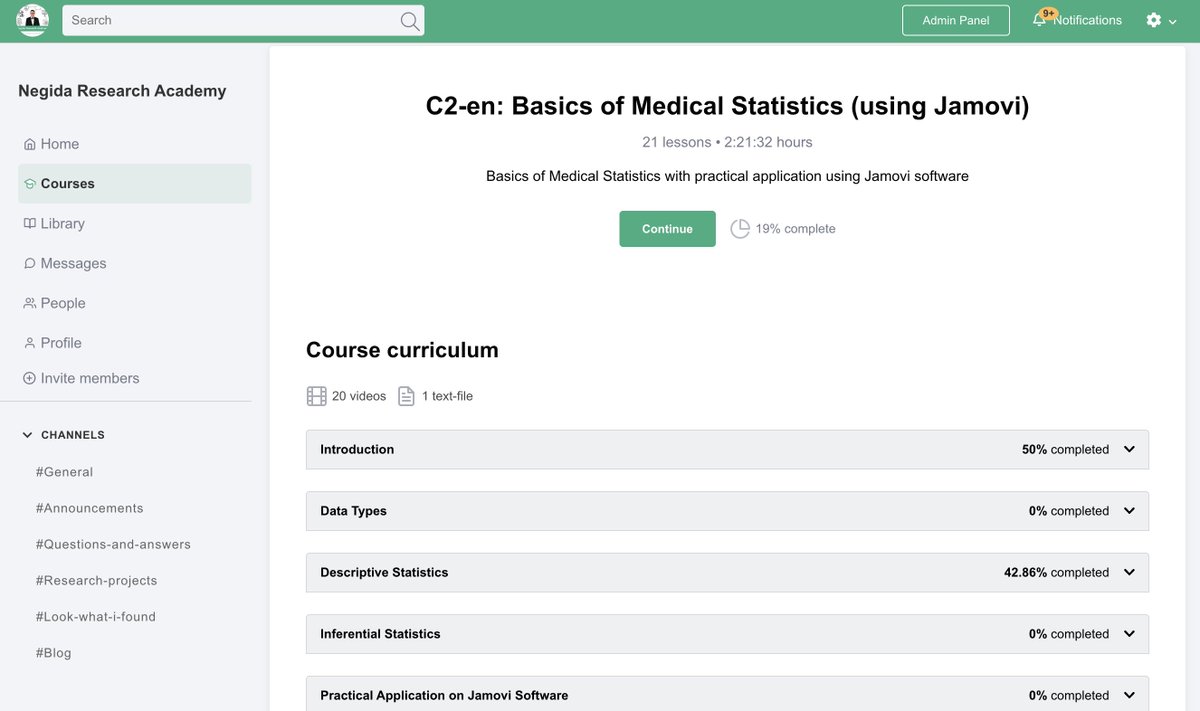Click the Course curriculum heading
Image resolution: width=1200 pixels, height=711 pixels.
(x=402, y=350)
